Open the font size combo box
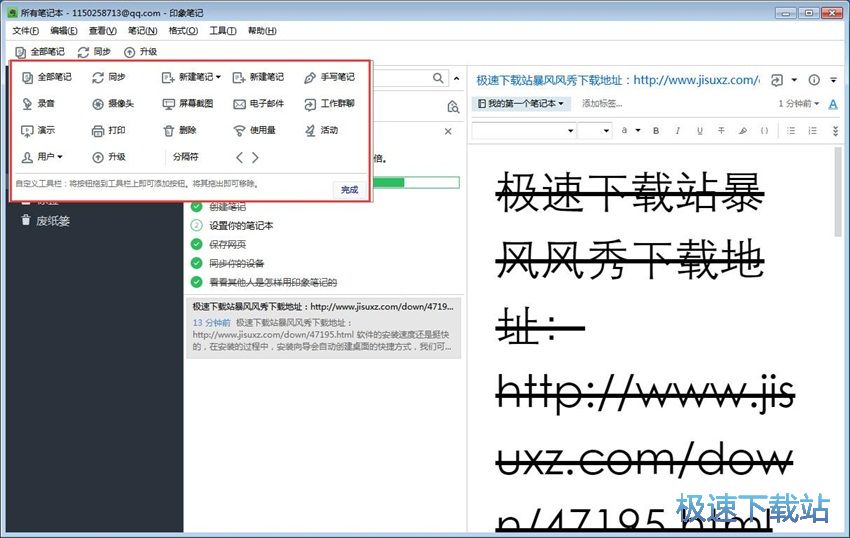850x538 pixels. 595,131
